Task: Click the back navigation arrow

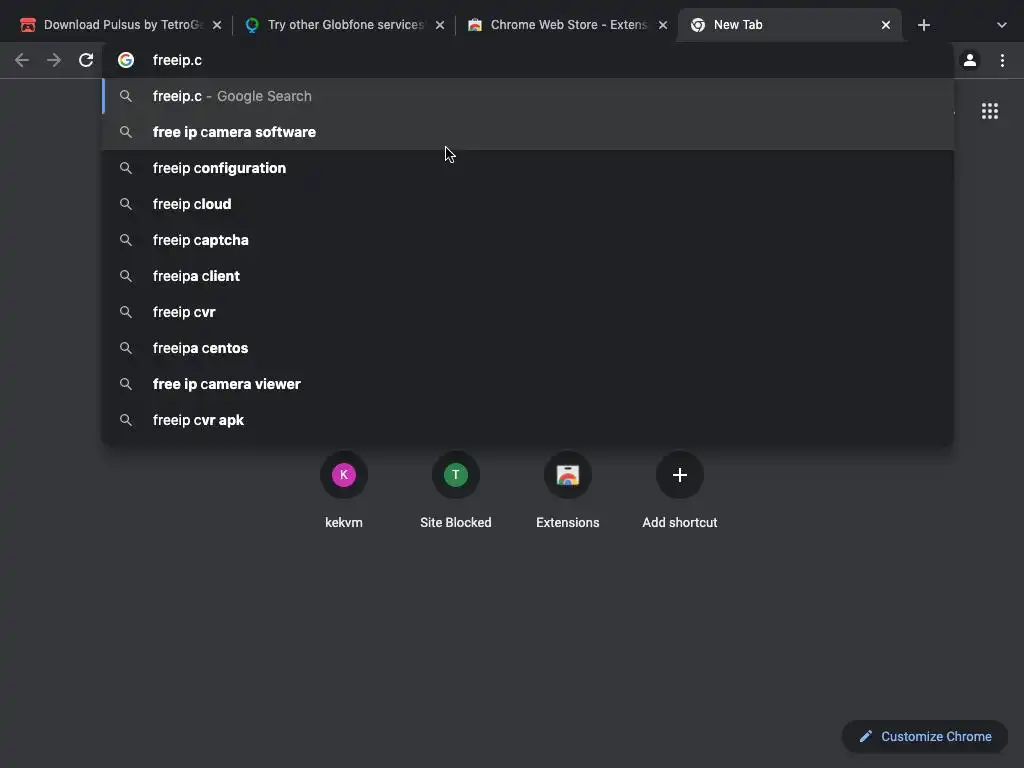Action: tap(22, 60)
